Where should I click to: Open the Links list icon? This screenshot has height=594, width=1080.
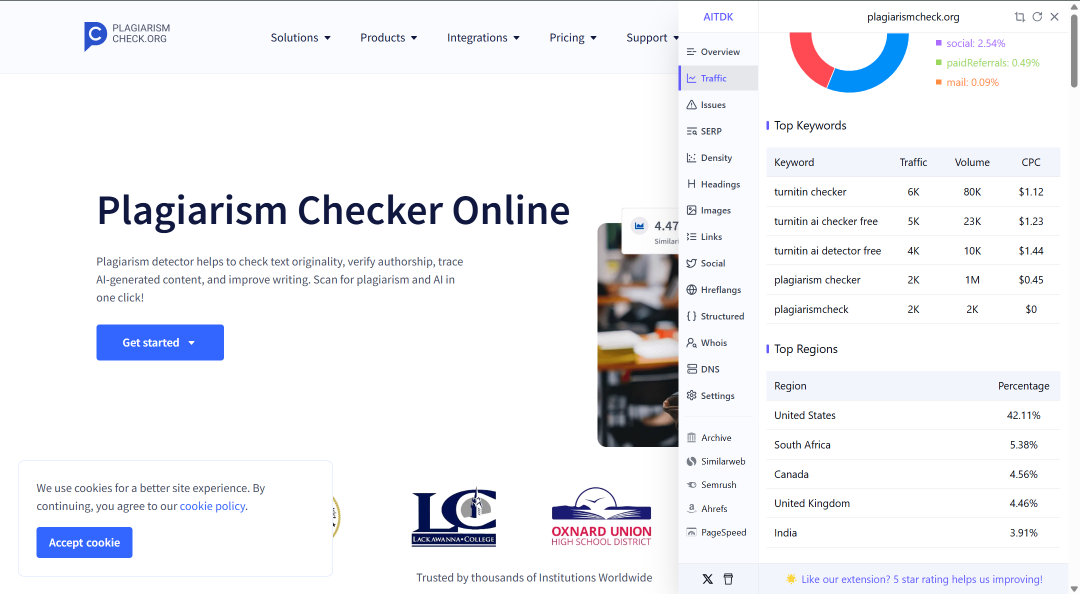coord(691,236)
